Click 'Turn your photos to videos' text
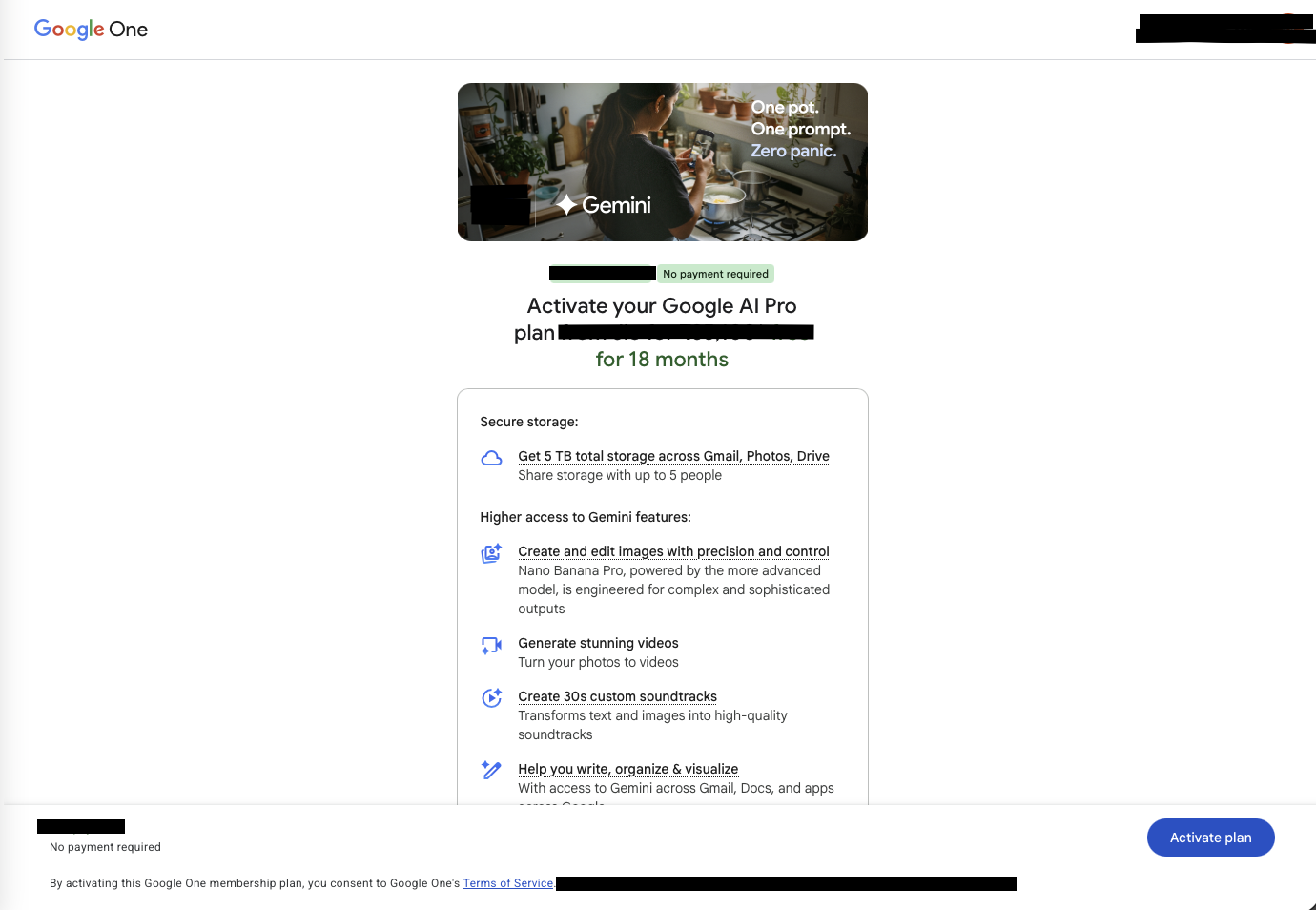This screenshot has height=910, width=1316. 598,662
